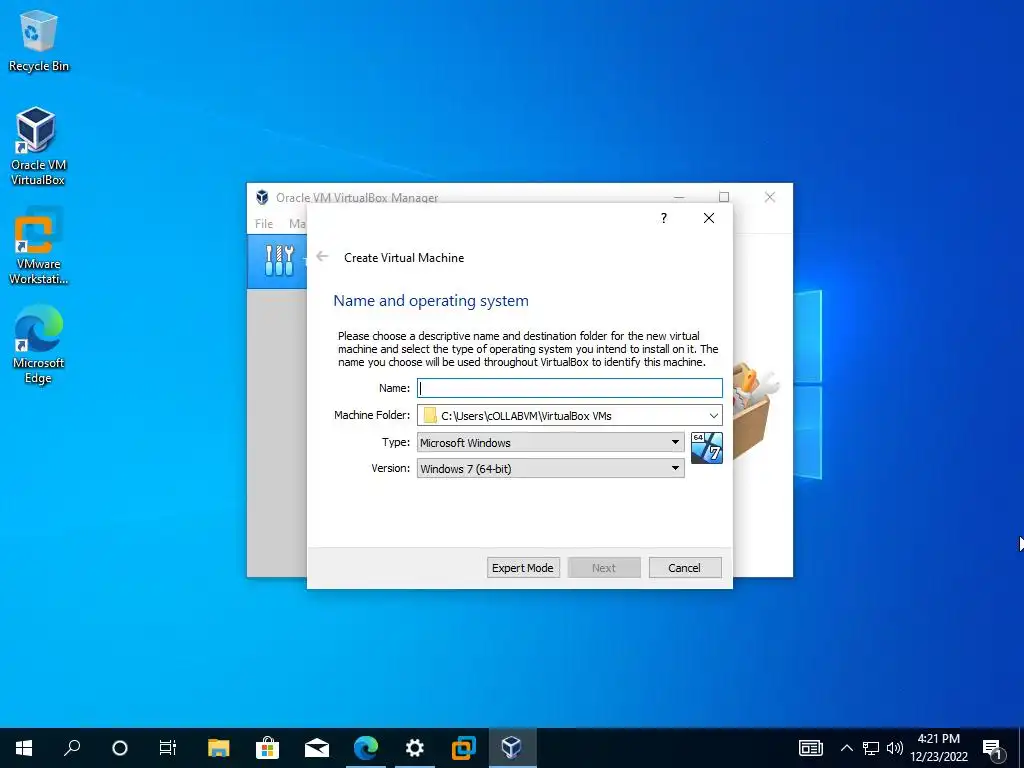Open the Mail app from the taskbar
The width and height of the screenshot is (1024, 768).
[317, 748]
